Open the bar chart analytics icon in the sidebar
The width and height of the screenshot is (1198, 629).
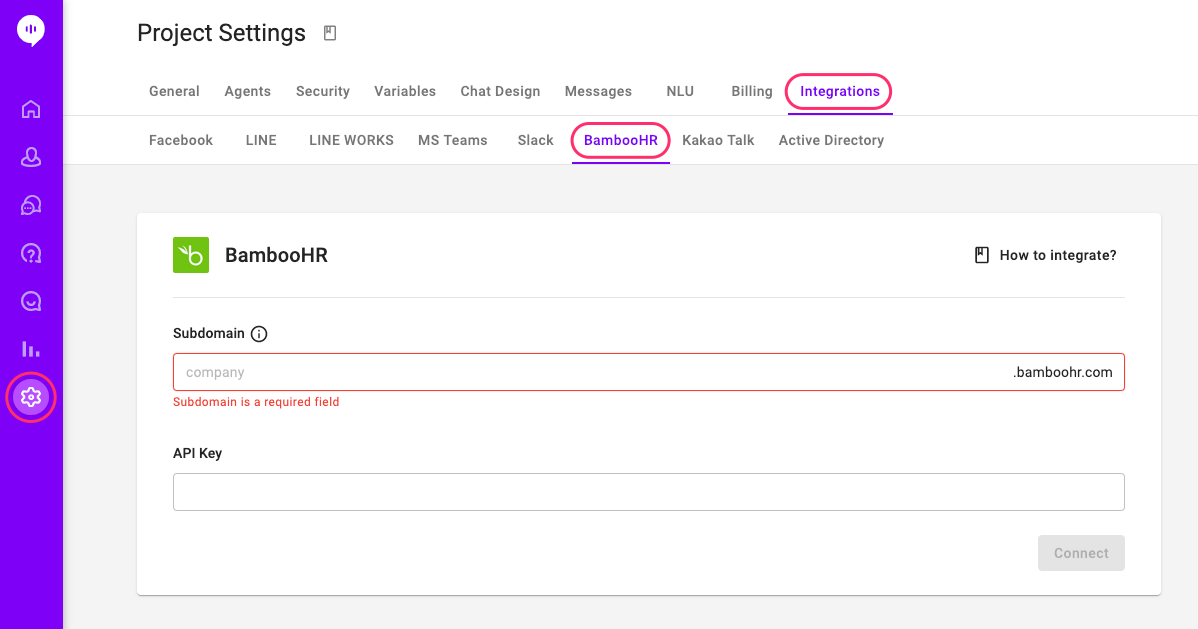(x=31, y=349)
